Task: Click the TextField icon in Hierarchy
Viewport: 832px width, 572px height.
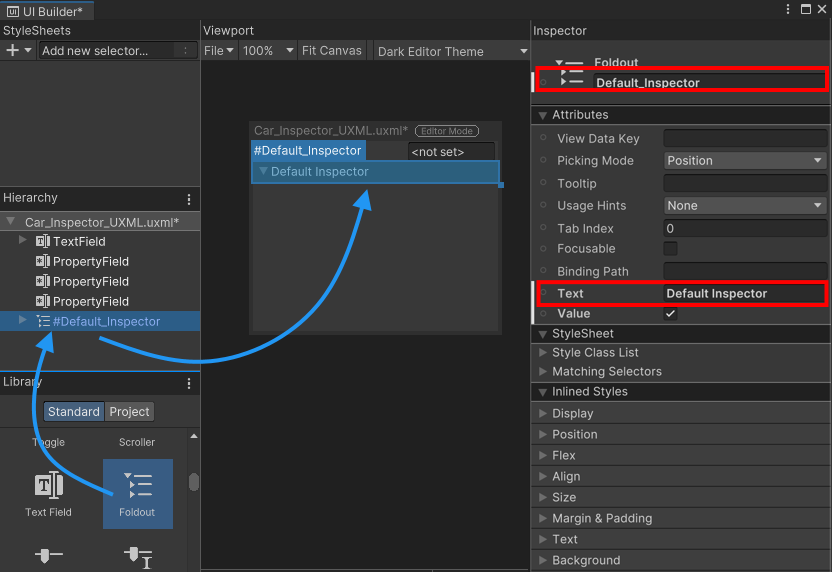Action: click(x=42, y=241)
